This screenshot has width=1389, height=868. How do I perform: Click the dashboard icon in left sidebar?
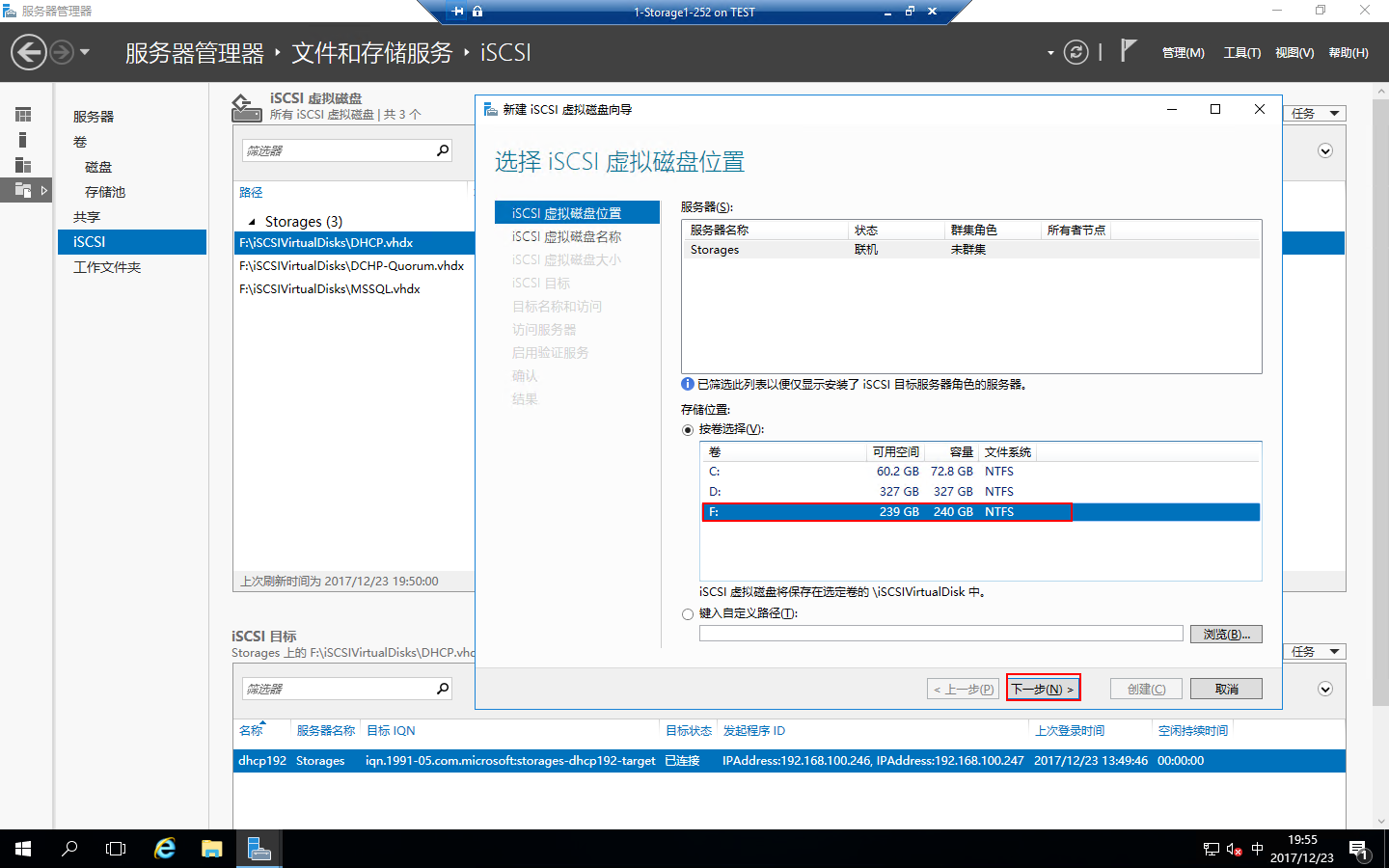[x=23, y=115]
